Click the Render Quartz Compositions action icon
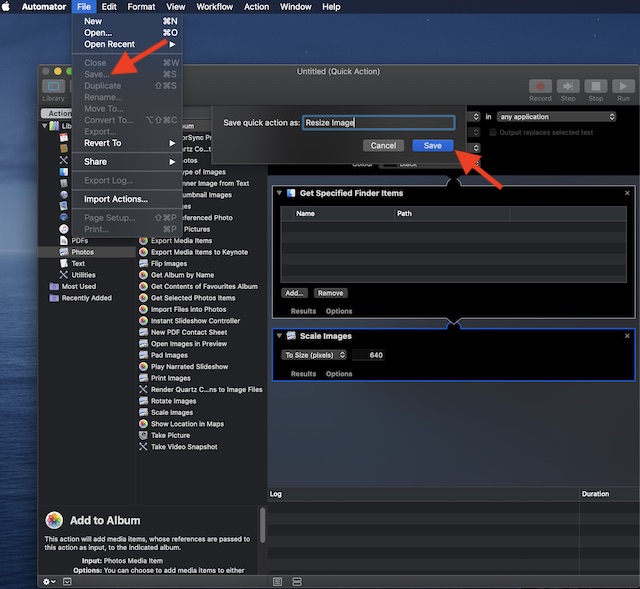 [x=143, y=389]
